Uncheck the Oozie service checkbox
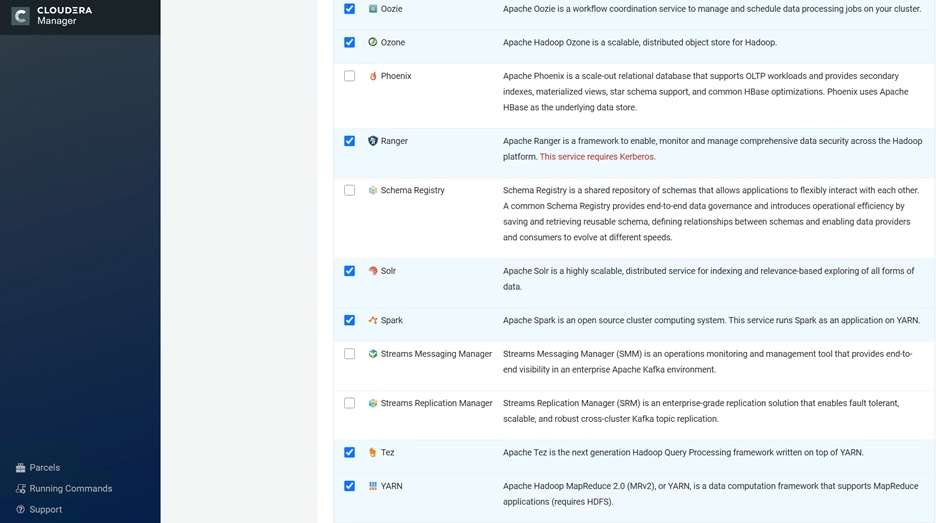 pyautogui.click(x=349, y=9)
